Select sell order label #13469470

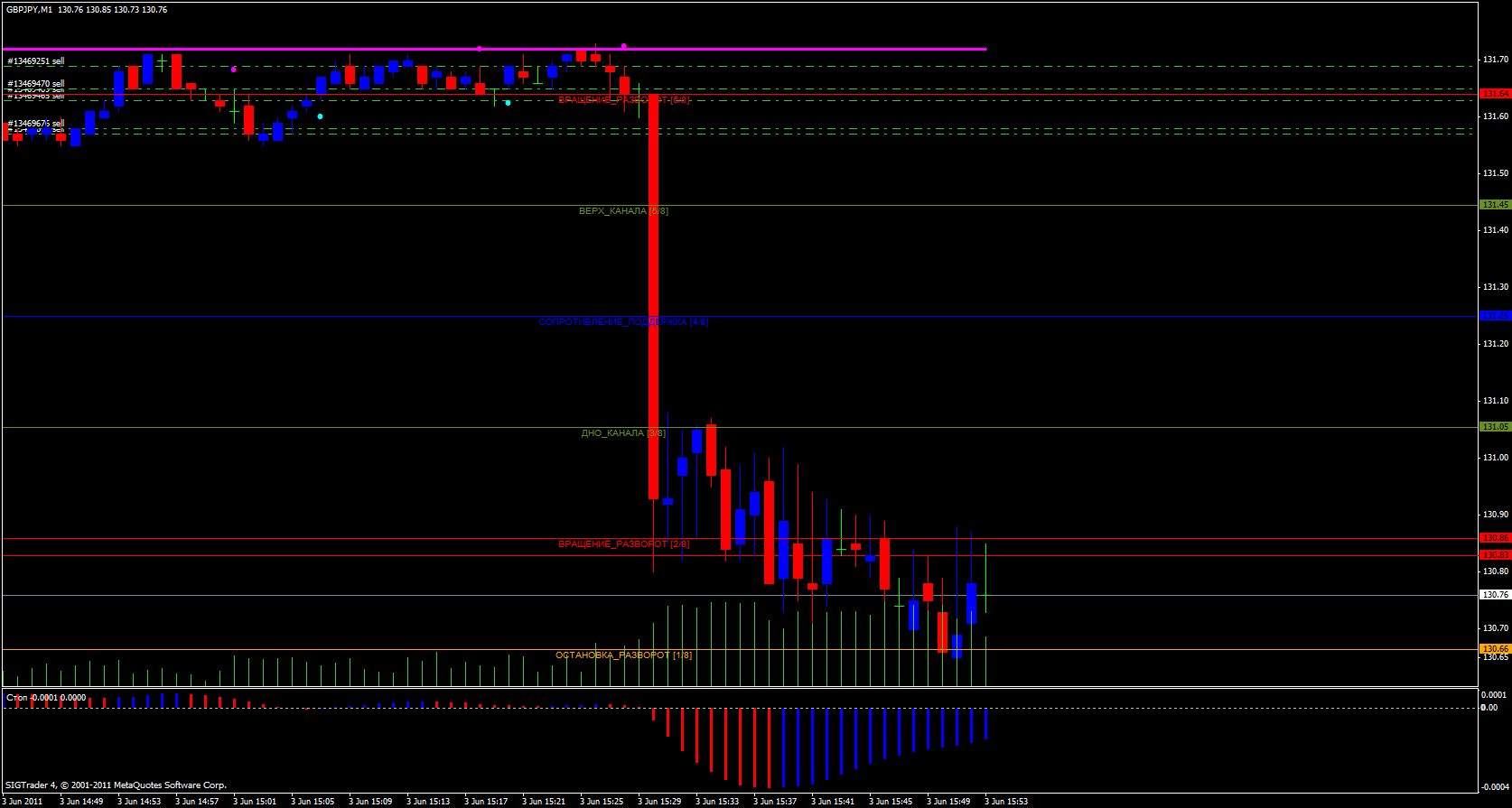pyautogui.click(x=36, y=83)
